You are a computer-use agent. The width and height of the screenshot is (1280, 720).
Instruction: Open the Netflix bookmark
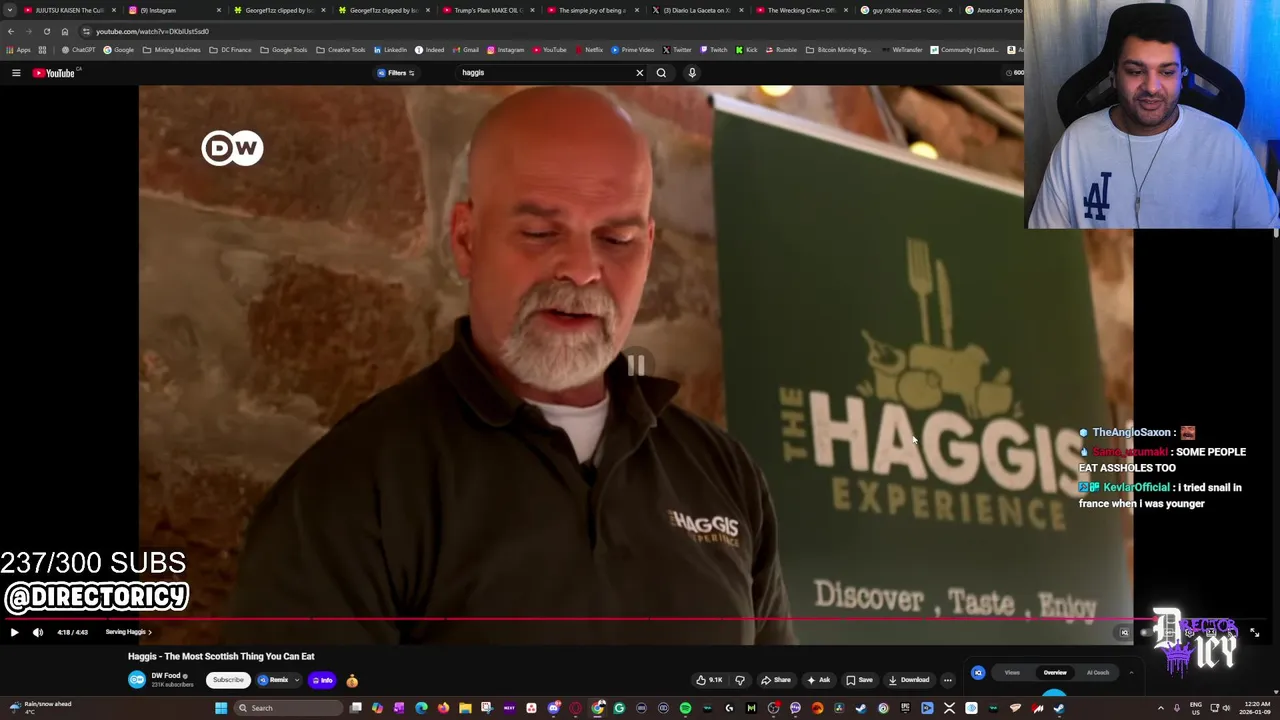(589, 50)
